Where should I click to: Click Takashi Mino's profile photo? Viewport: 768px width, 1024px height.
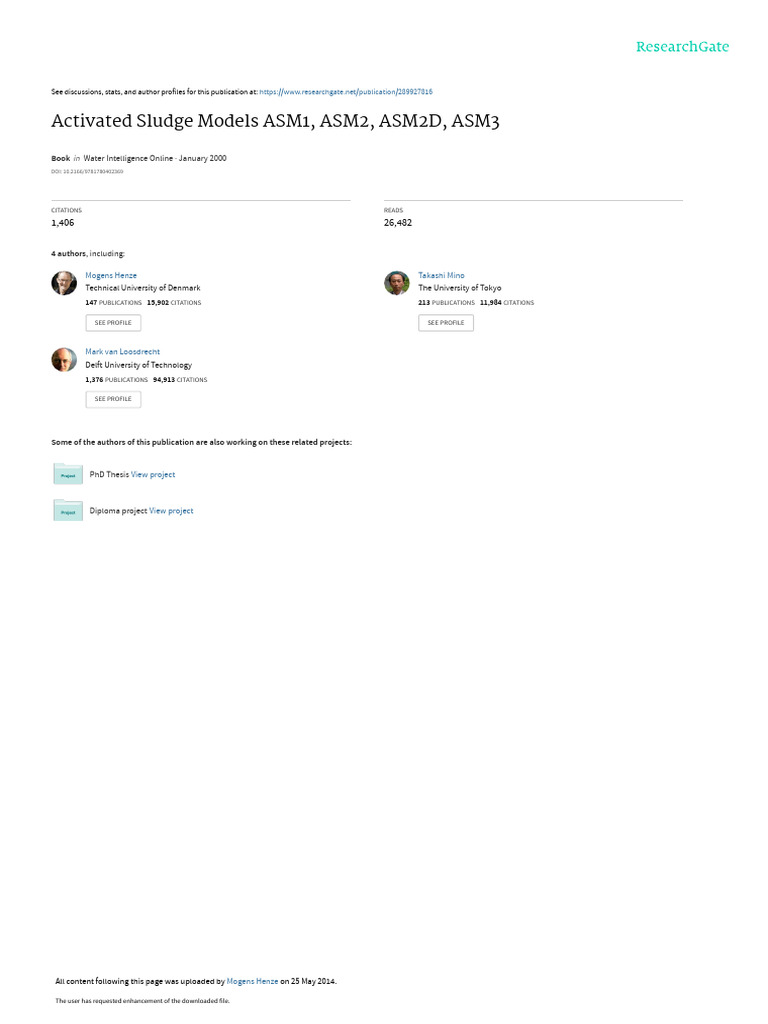pos(397,283)
